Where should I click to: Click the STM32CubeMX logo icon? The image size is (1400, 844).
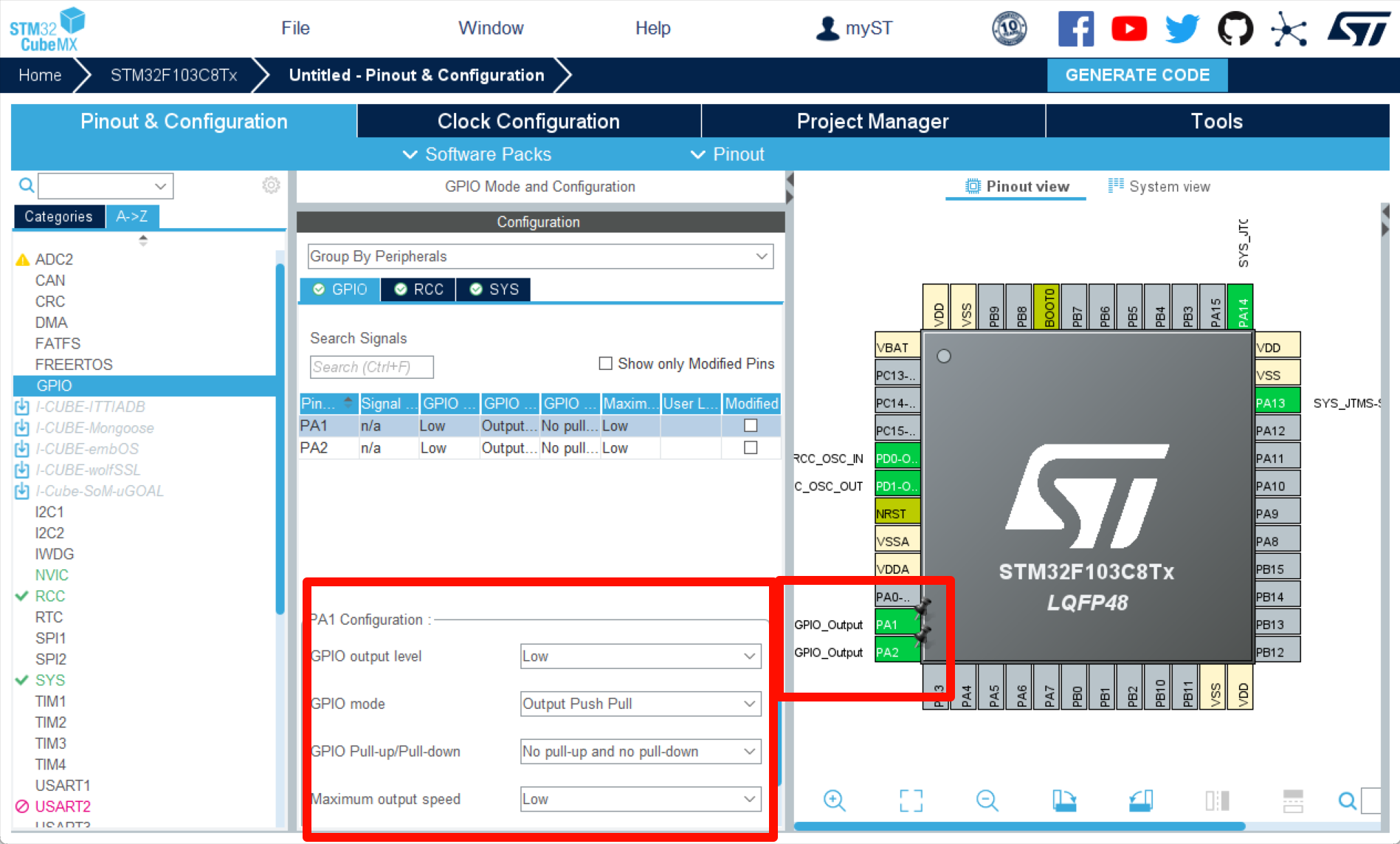pyautogui.click(x=47, y=30)
